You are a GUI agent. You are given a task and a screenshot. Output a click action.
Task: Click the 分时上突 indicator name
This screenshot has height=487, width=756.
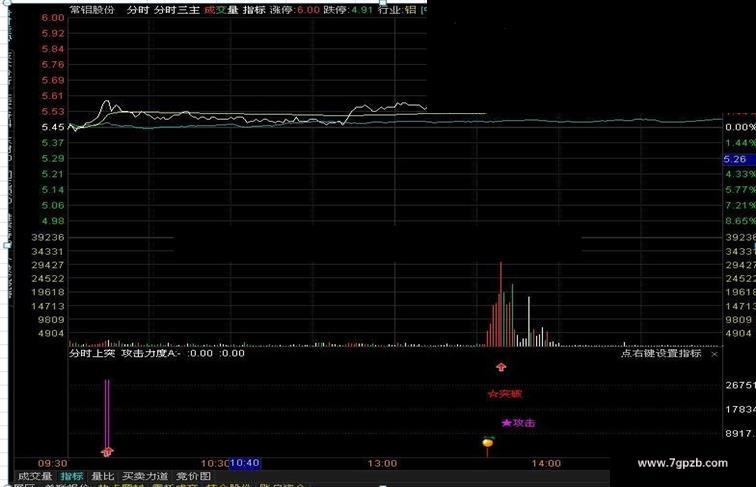(x=92, y=353)
